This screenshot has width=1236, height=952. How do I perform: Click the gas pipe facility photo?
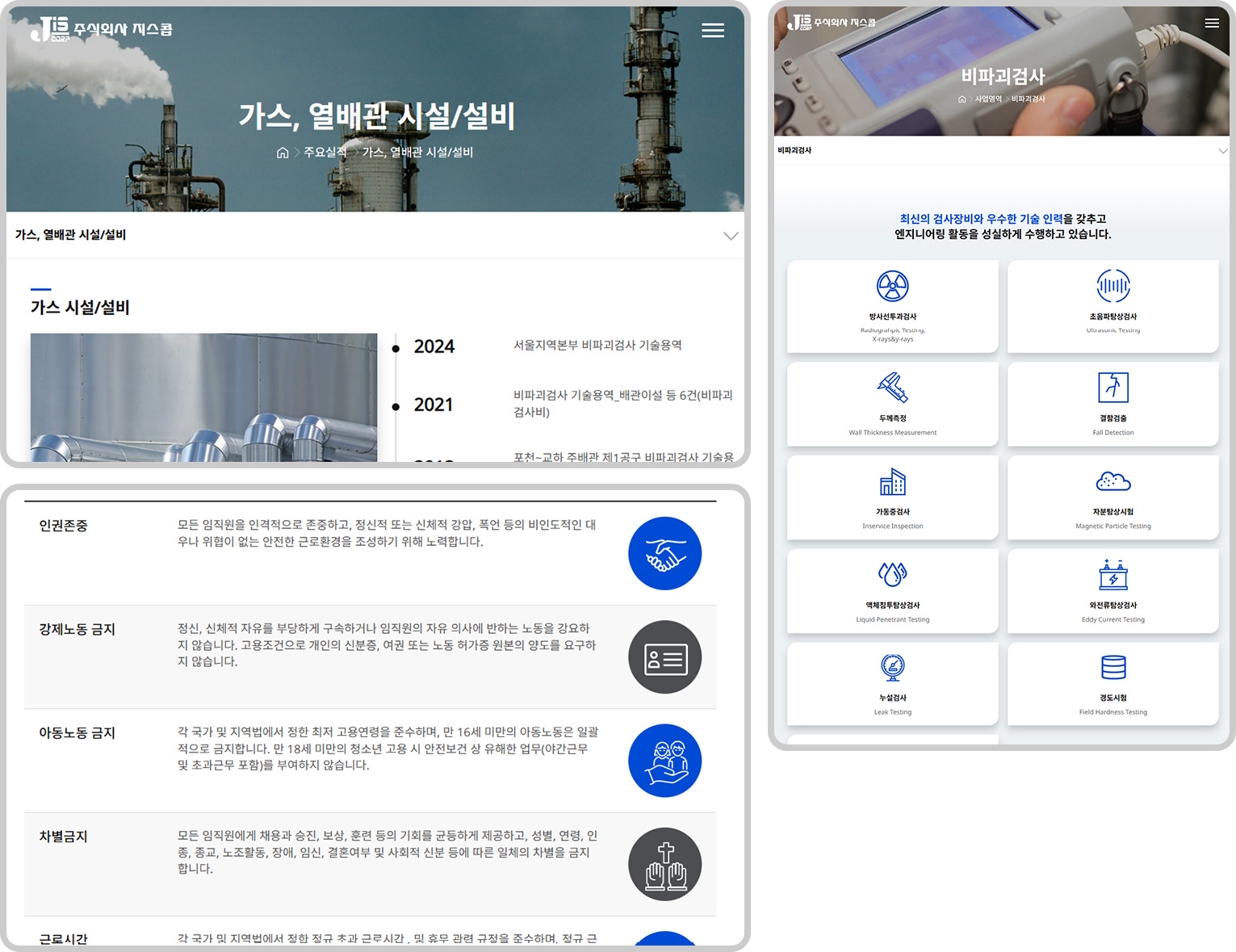(203, 397)
